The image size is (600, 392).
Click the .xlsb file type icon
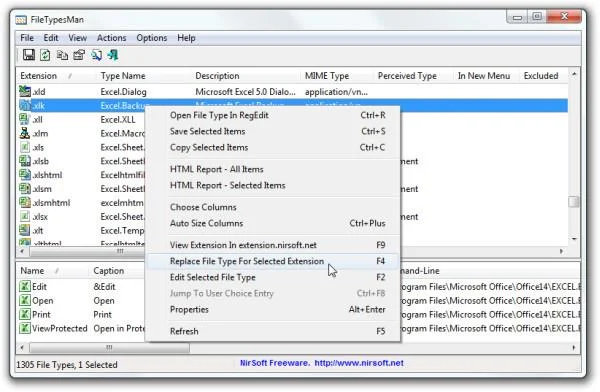point(24,161)
